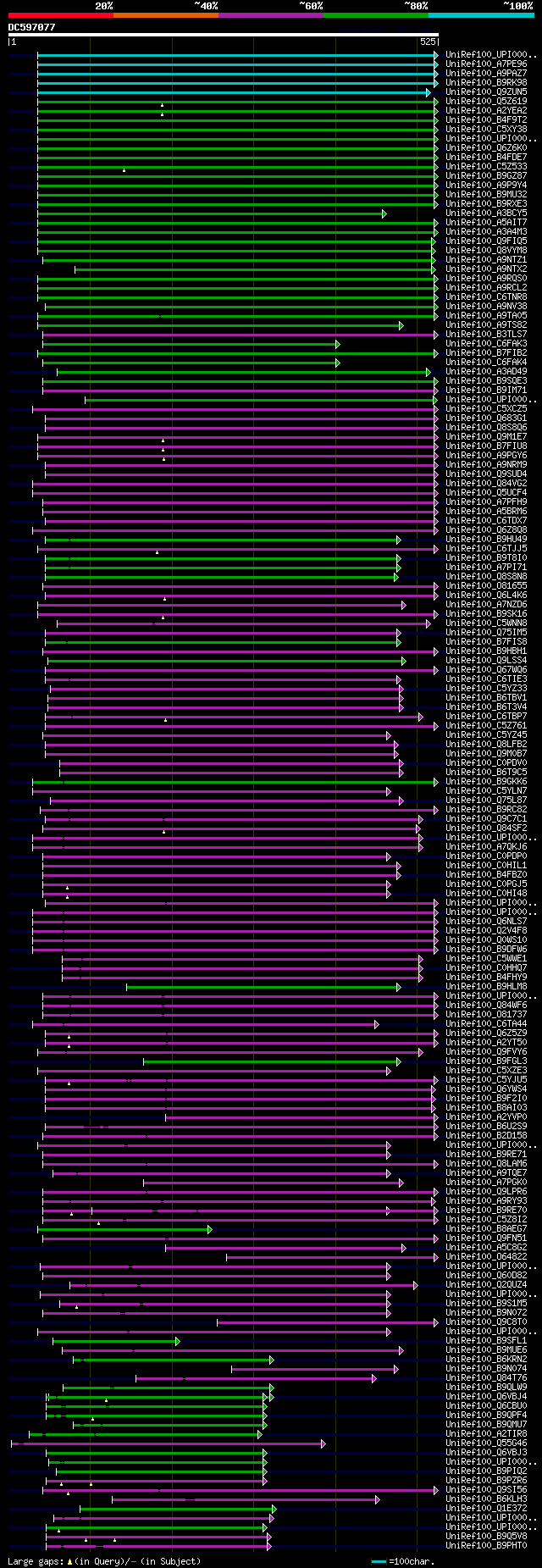Screen dimensions: 542x1568
Task: Select the UniRef100_C6FAK4 entry
Action: coord(486,363)
